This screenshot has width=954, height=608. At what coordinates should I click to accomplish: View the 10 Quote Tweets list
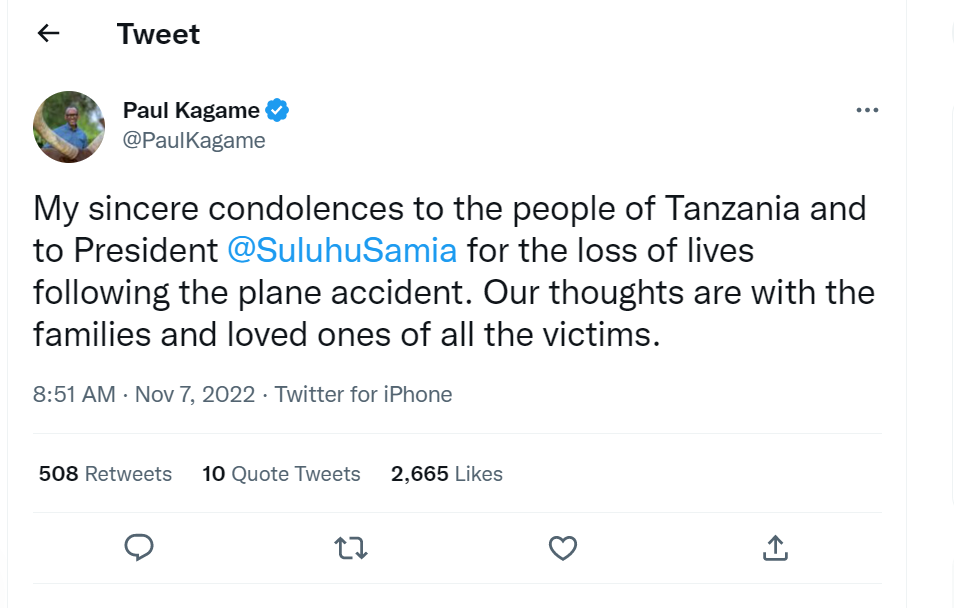[281, 473]
